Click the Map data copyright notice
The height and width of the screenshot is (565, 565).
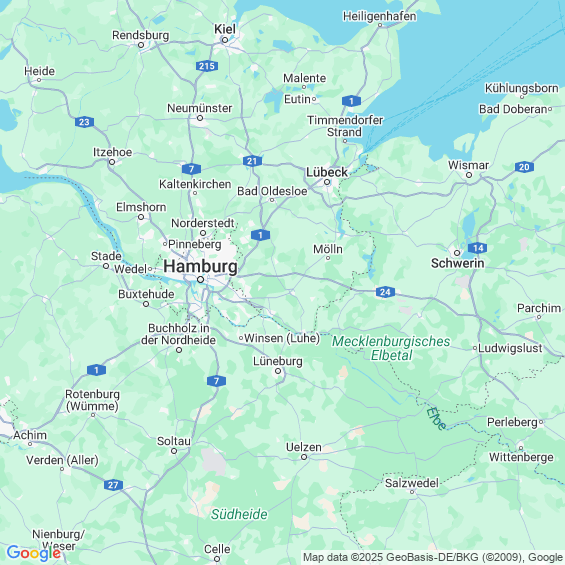coord(433,557)
